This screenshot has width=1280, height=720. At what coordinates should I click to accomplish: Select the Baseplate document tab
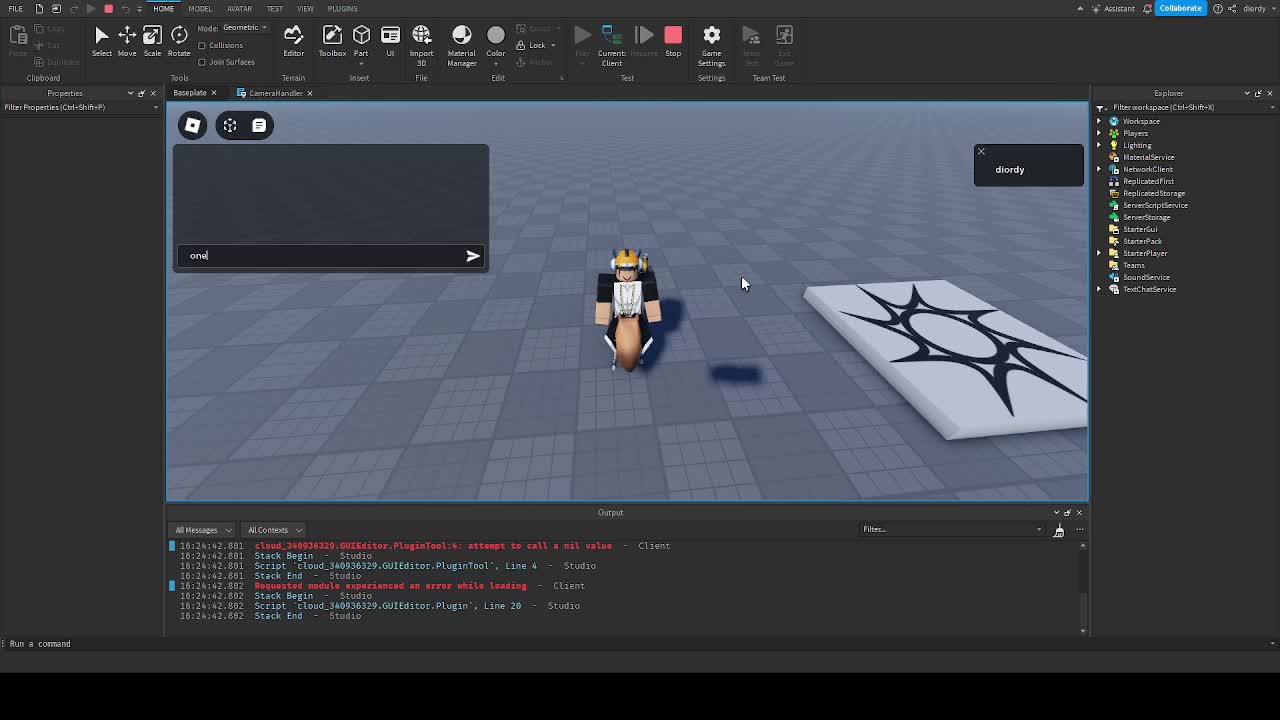point(190,93)
